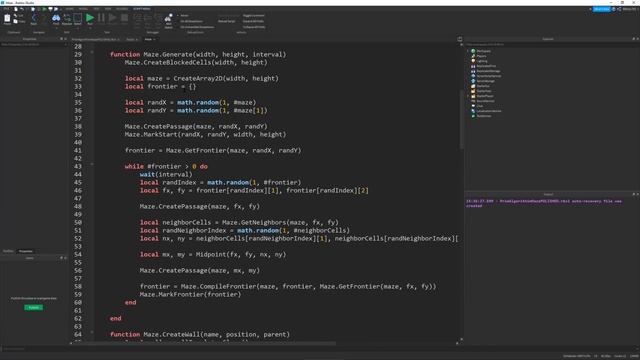Close the Output panel
This screenshot has width=640, height=360.
pos(637,194)
